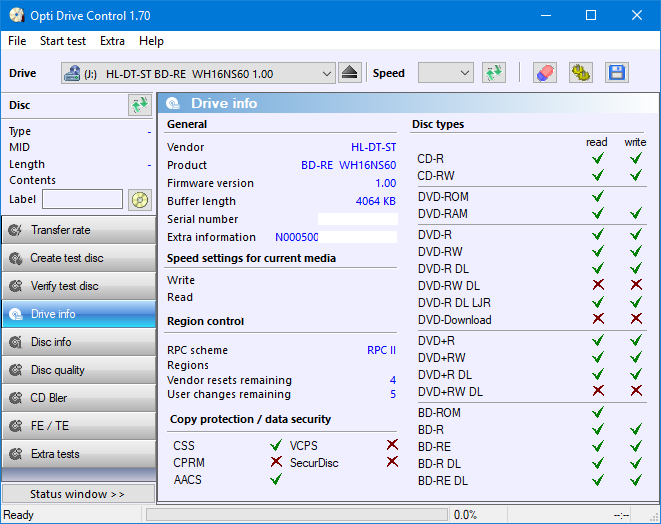Open the File menu
661x524 pixels.
pyautogui.click(x=17, y=41)
